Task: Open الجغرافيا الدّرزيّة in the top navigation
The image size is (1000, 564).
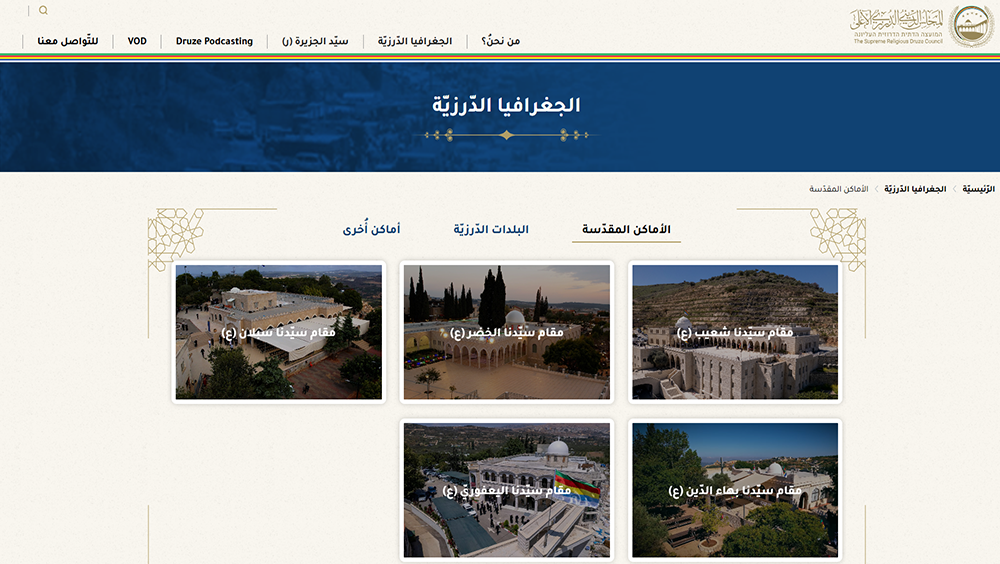Action: [414, 41]
